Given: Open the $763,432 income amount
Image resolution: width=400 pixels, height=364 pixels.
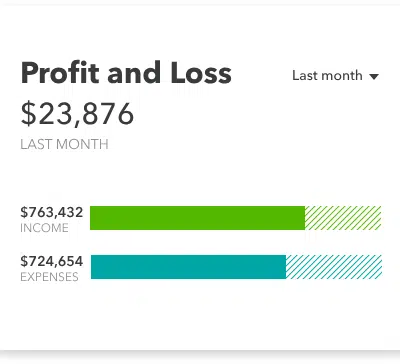Looking at the screenshot, I should point(52,212).
